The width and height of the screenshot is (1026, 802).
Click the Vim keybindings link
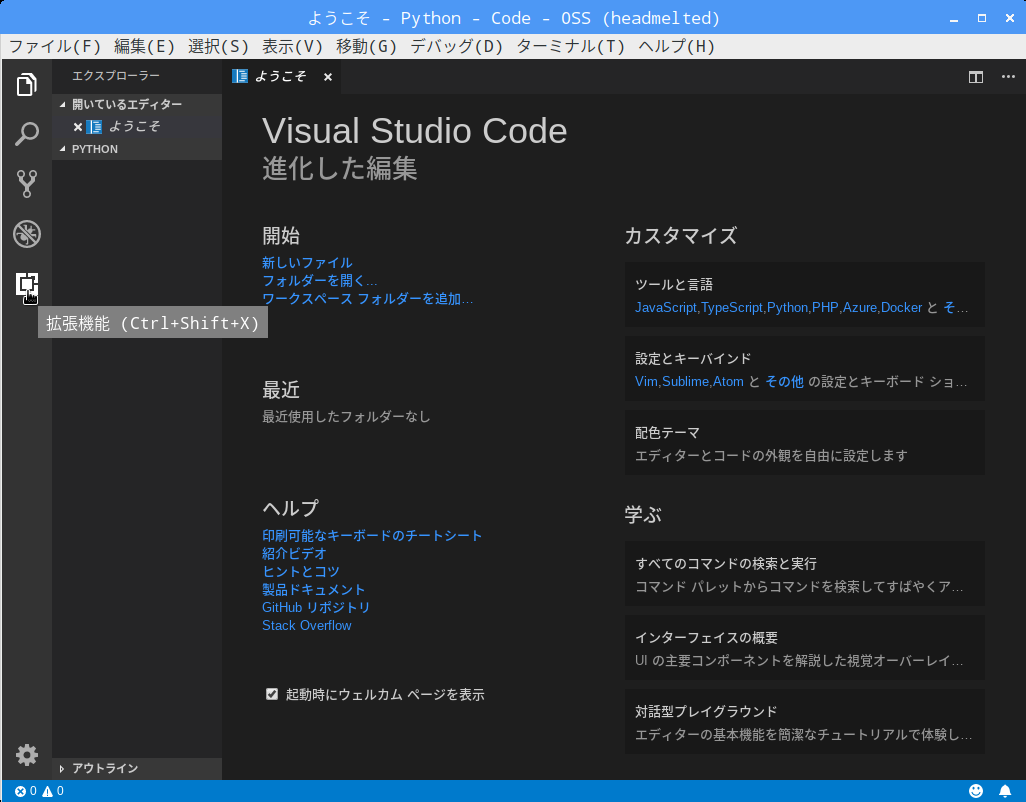pos(646,381)
